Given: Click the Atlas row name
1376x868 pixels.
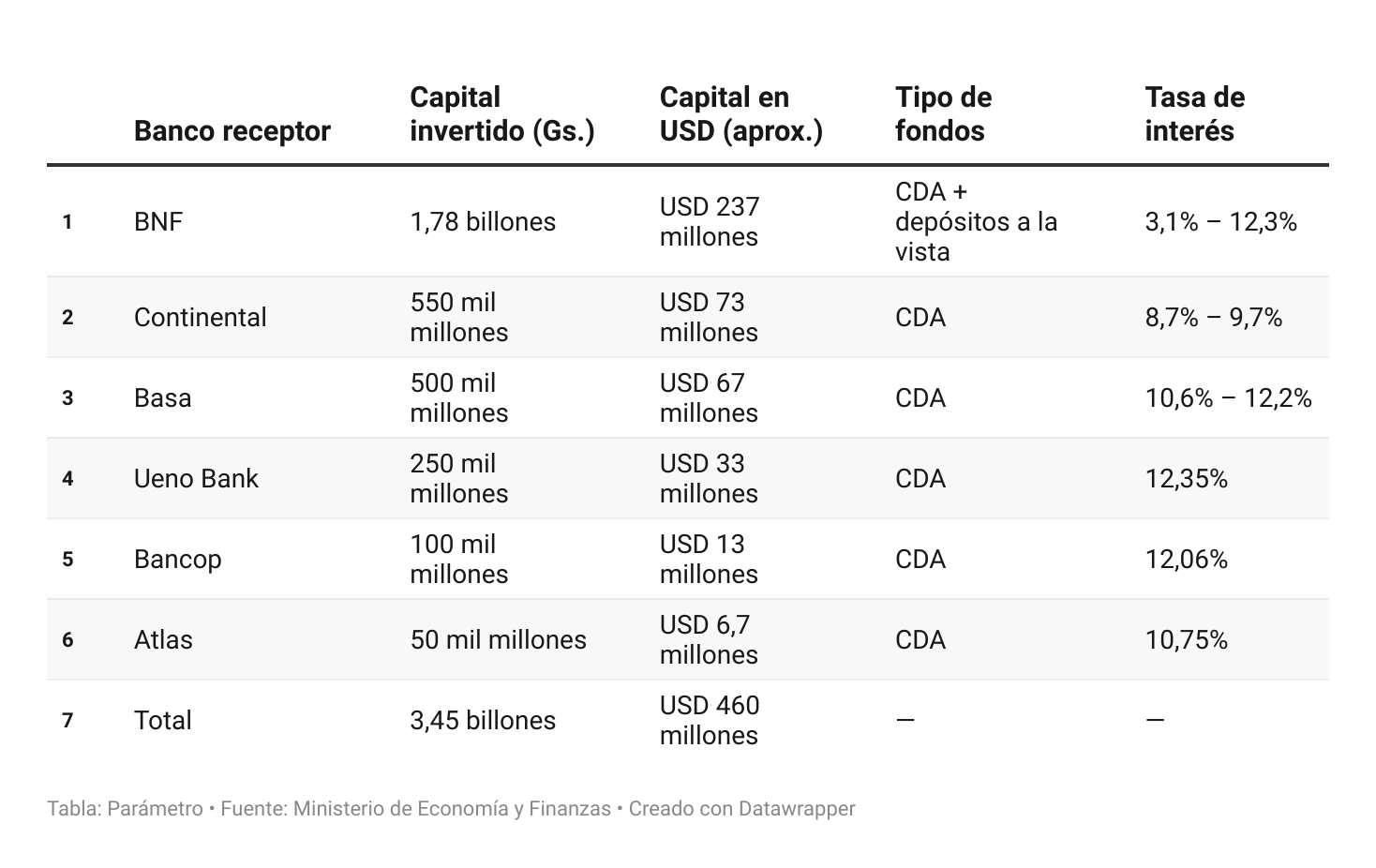Looking at the screenshot, I should pyautogui.click(x=163, y=640).
